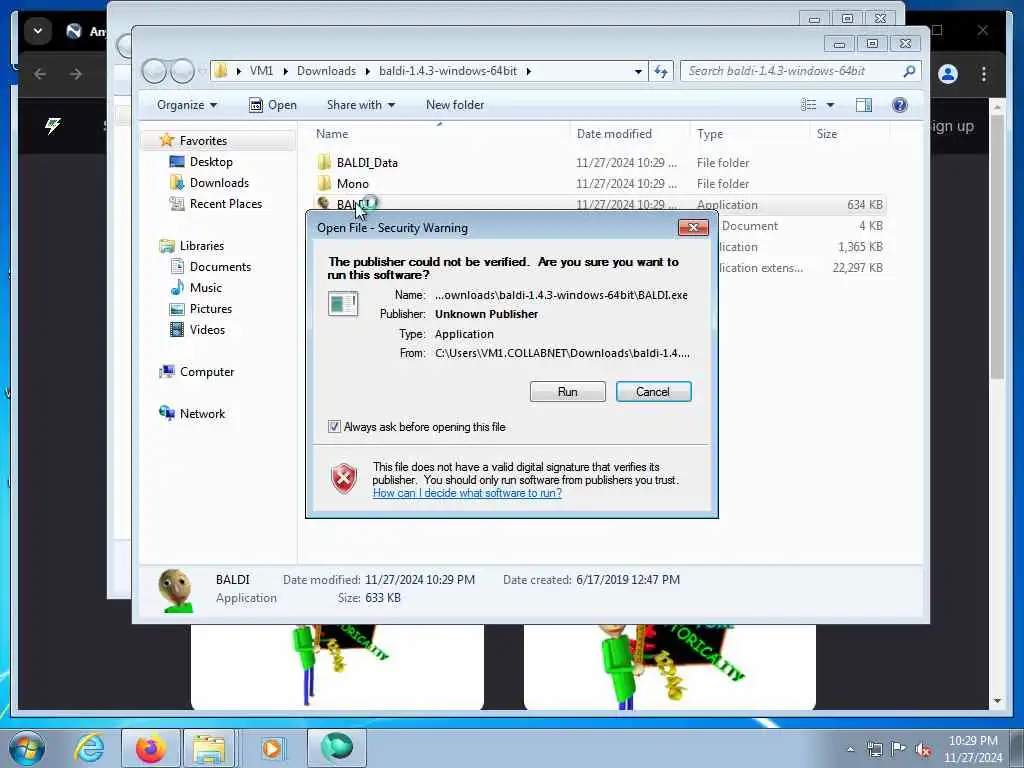The width and height of the screenshot is (1024, 768).
Task: Click the browser profile avatar icon
Action: 948,74
